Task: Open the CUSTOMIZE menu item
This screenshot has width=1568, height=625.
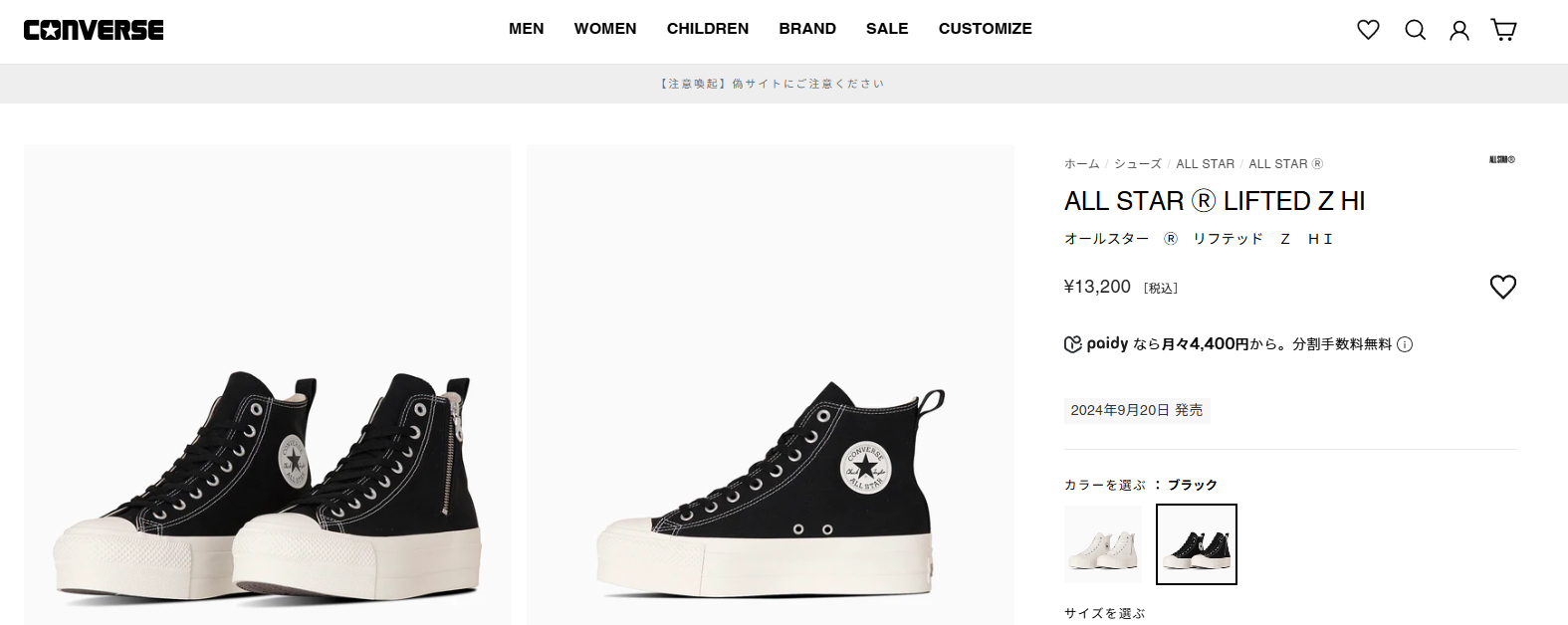Action: pos(986,29)
